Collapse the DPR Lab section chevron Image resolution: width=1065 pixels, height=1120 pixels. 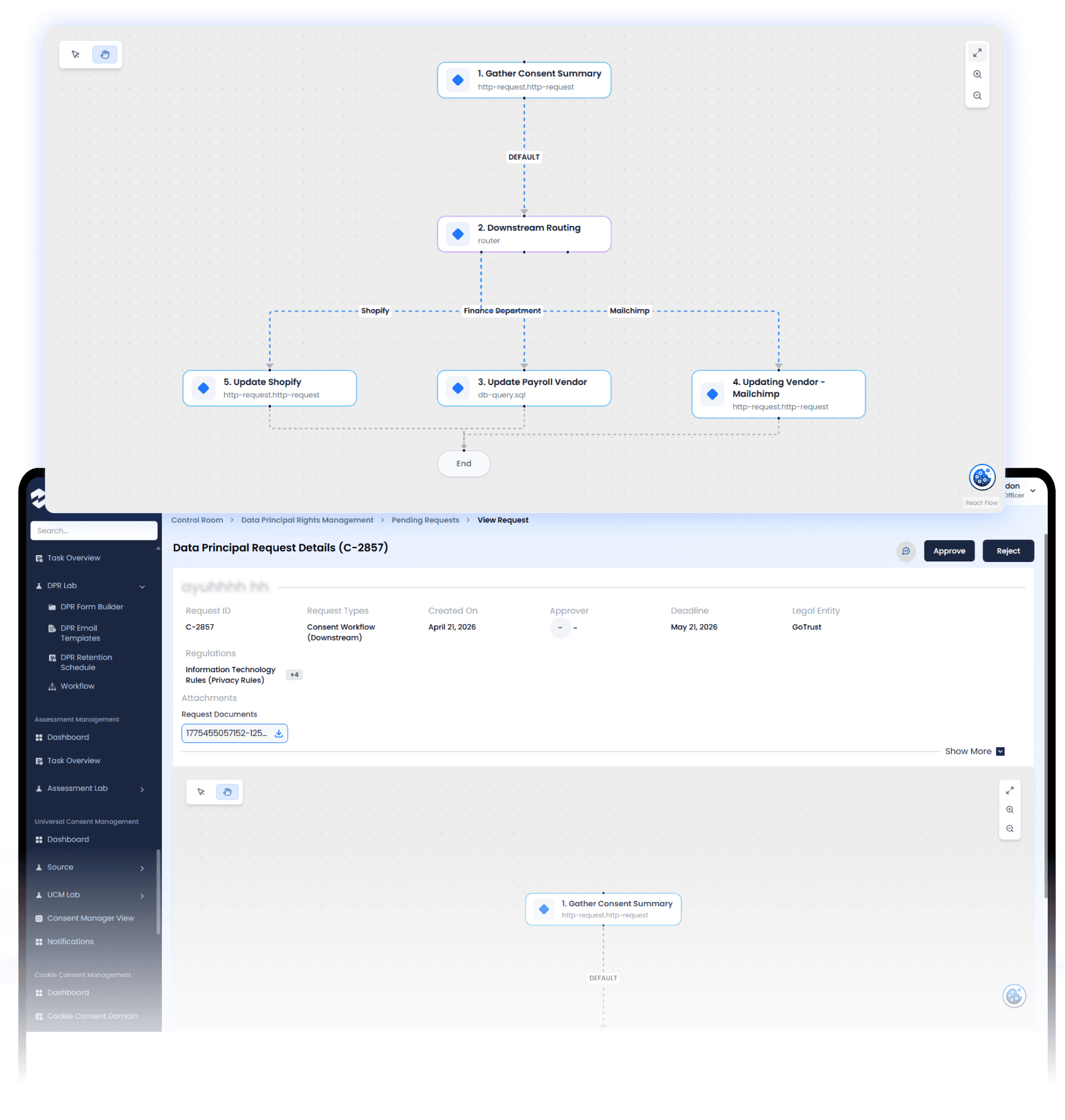142,587
